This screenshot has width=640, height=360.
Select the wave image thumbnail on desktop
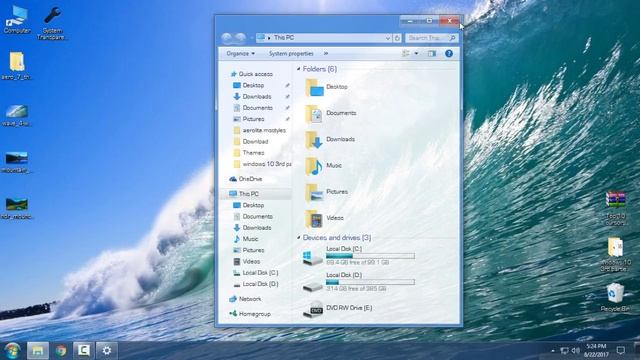tap(17, 116)
